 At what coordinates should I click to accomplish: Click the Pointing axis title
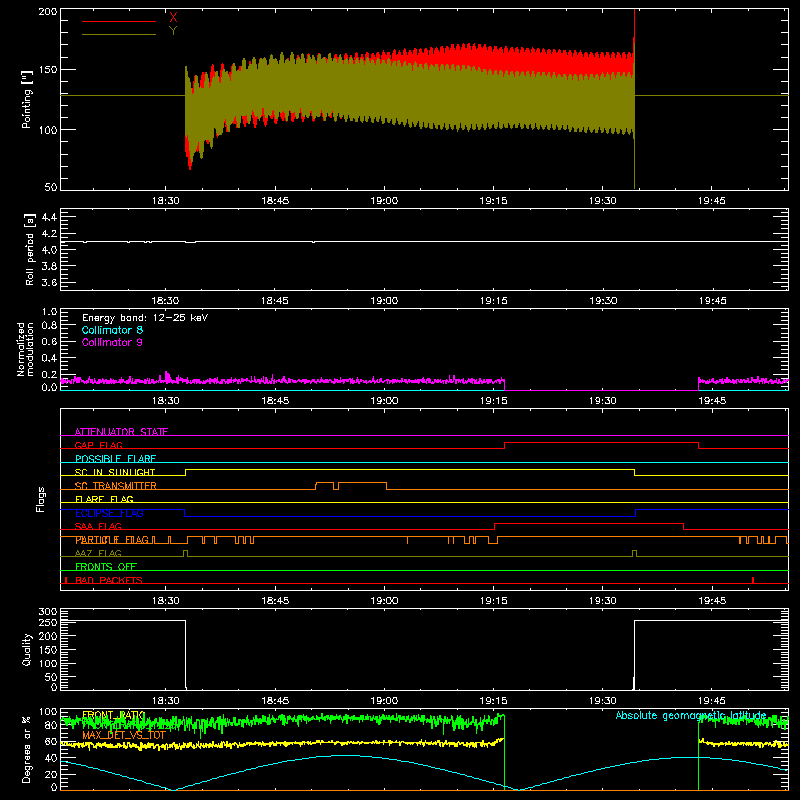click(x=27, y=99)
